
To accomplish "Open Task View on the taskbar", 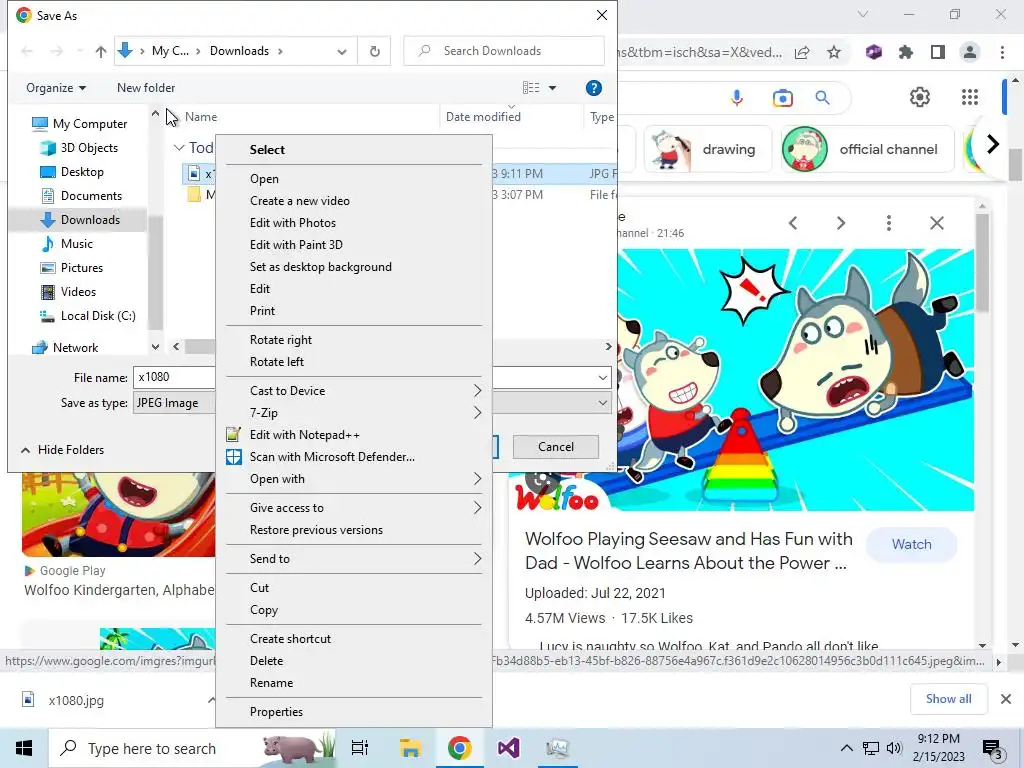I will (360, 748).
